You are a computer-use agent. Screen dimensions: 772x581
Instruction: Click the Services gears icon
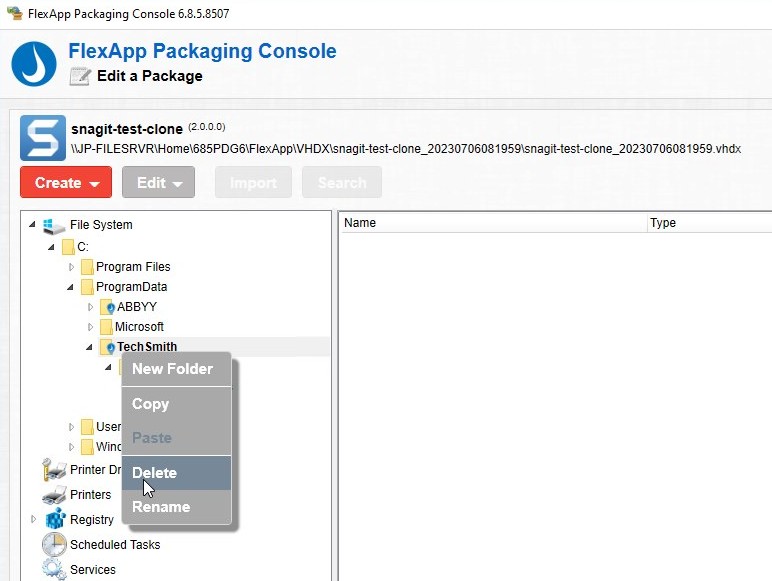(x=54, y=570)
